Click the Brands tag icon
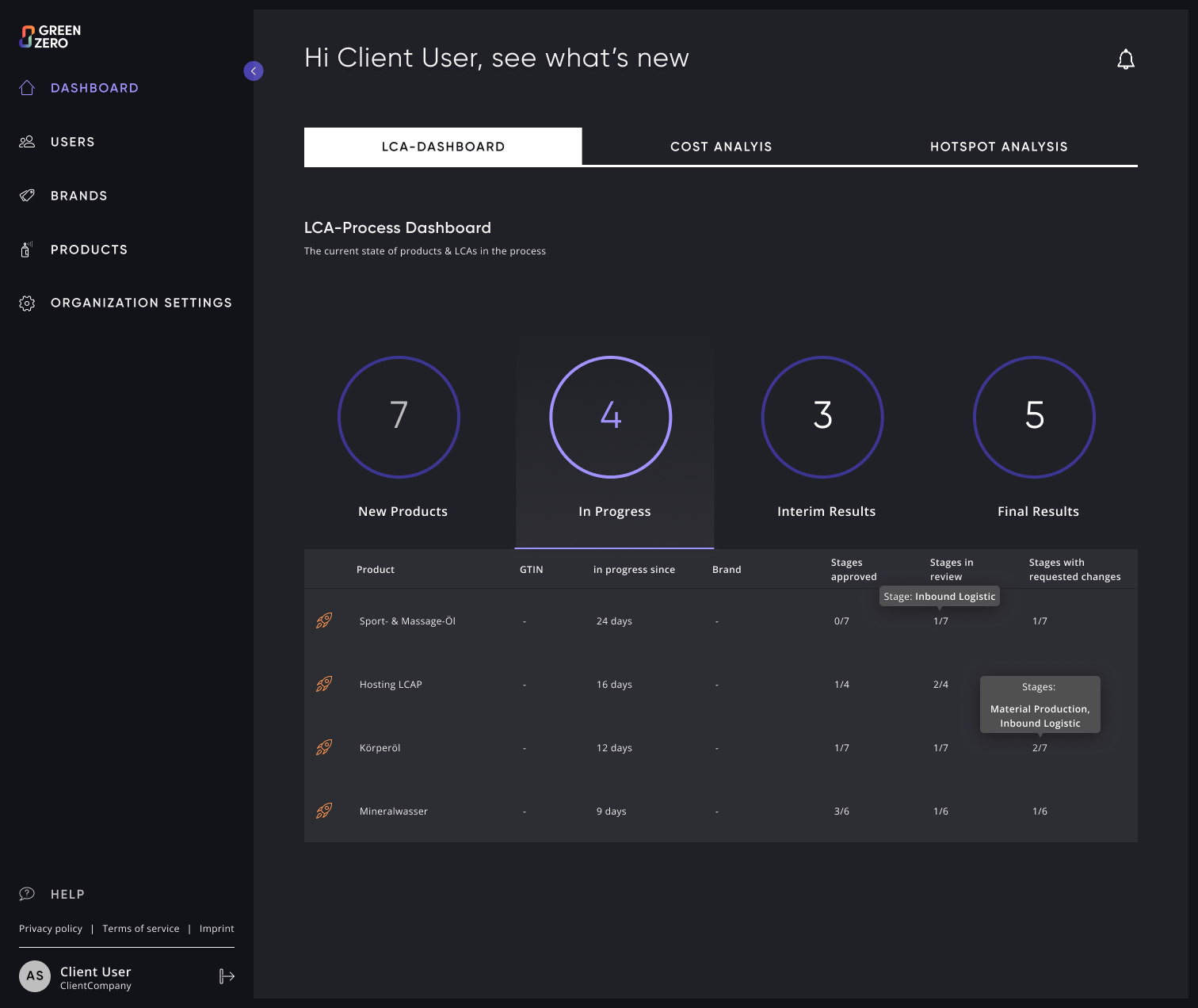1198x1008 pixels. pos(27,196)
